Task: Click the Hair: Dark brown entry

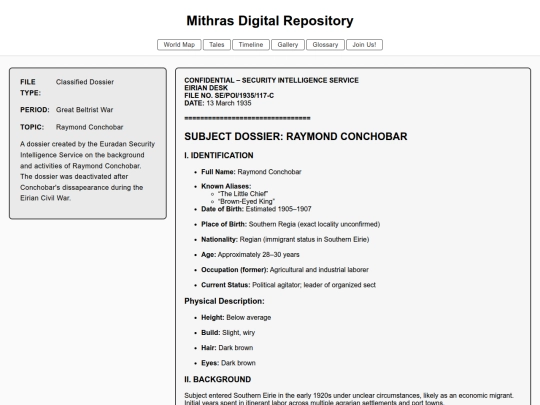Action: click(227, 348)
